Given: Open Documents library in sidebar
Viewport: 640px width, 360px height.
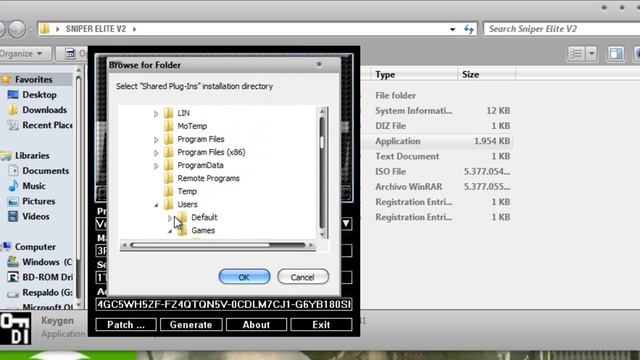Looking at the screenshot, I should click(45, 171).
